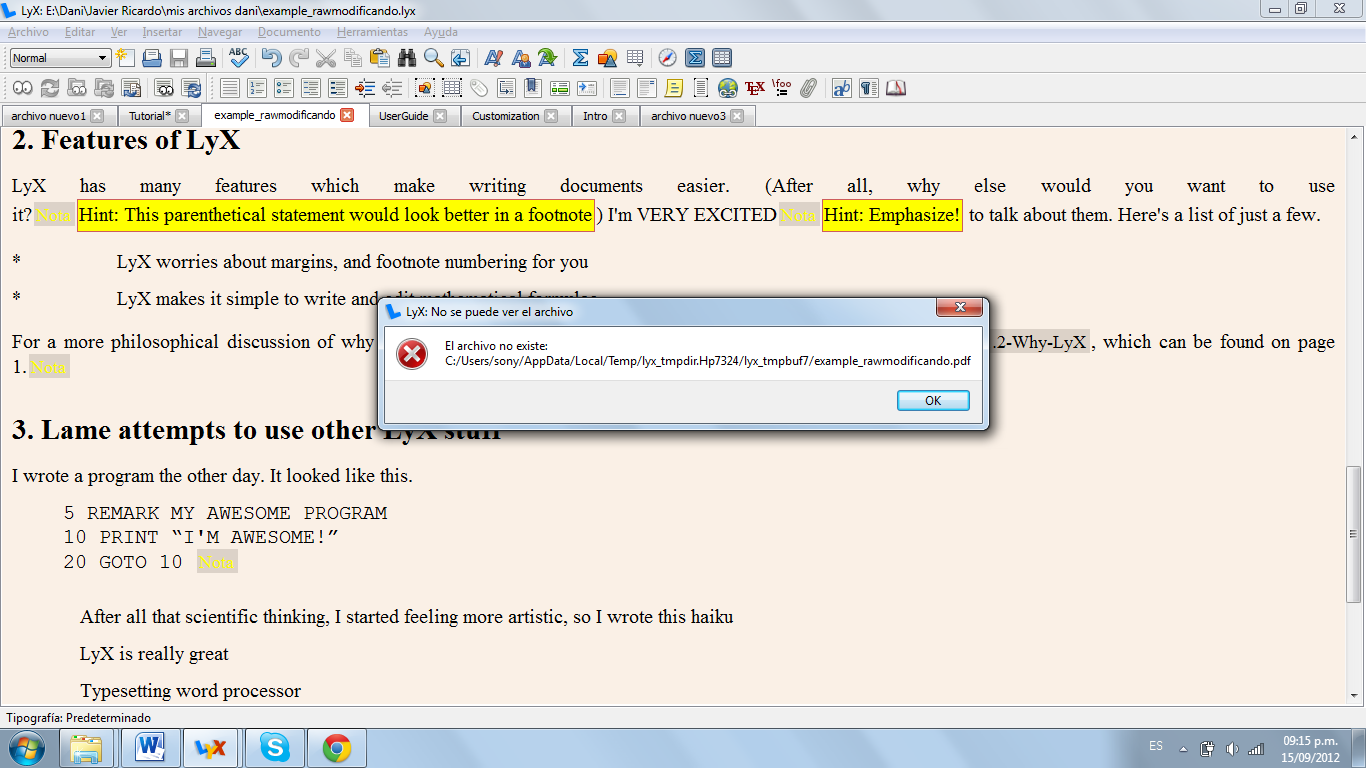This screenshot has height=768, width=1366.
Task: Insert a citation bookmark icon
Action: (532, 88)
